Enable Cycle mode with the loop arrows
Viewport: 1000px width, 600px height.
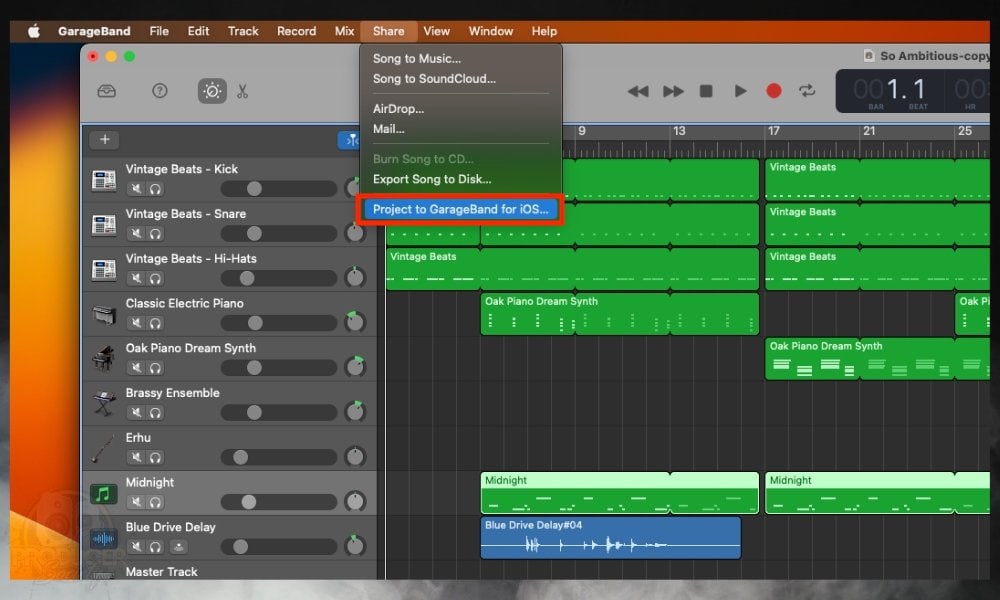point(806,89)
